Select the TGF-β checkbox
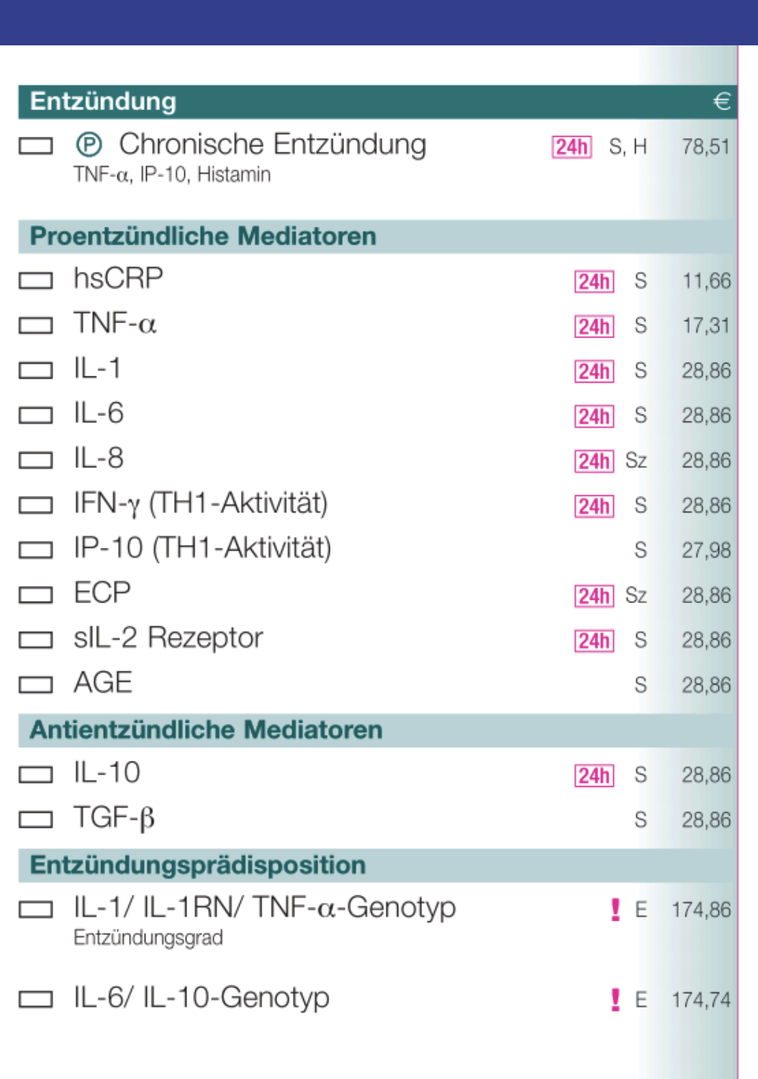Image resolution: width=758 pixels, height=1079 pixels. pyautogui.click(x=36, y=821)
